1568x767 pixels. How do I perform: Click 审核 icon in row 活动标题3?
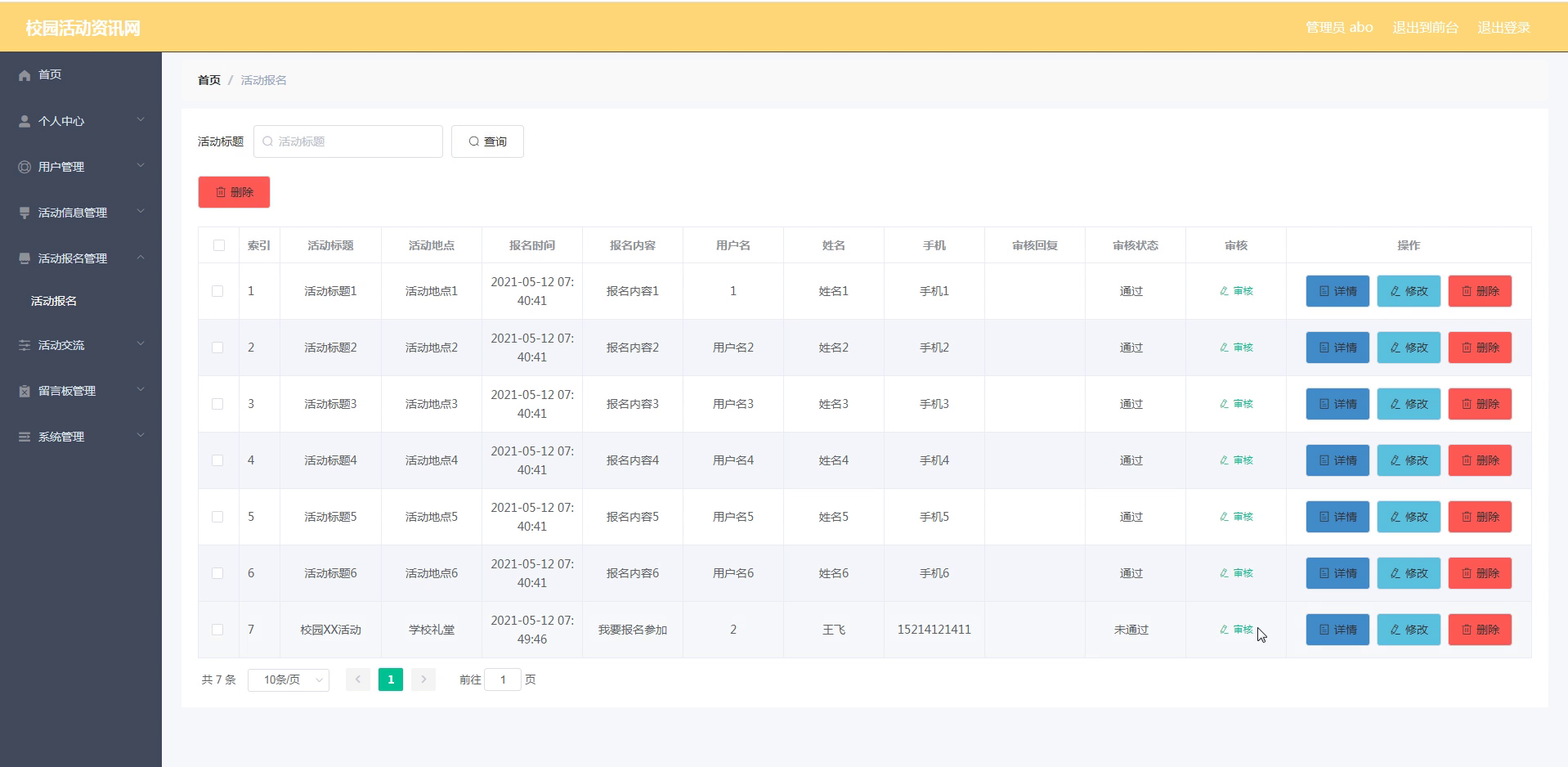click(1224, 404)
